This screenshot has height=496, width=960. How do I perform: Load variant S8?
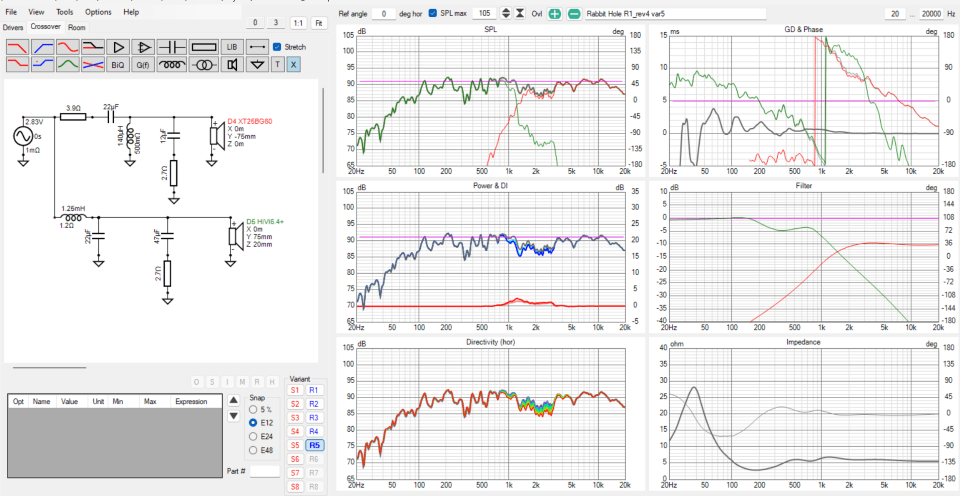click(x=295, y=487)
